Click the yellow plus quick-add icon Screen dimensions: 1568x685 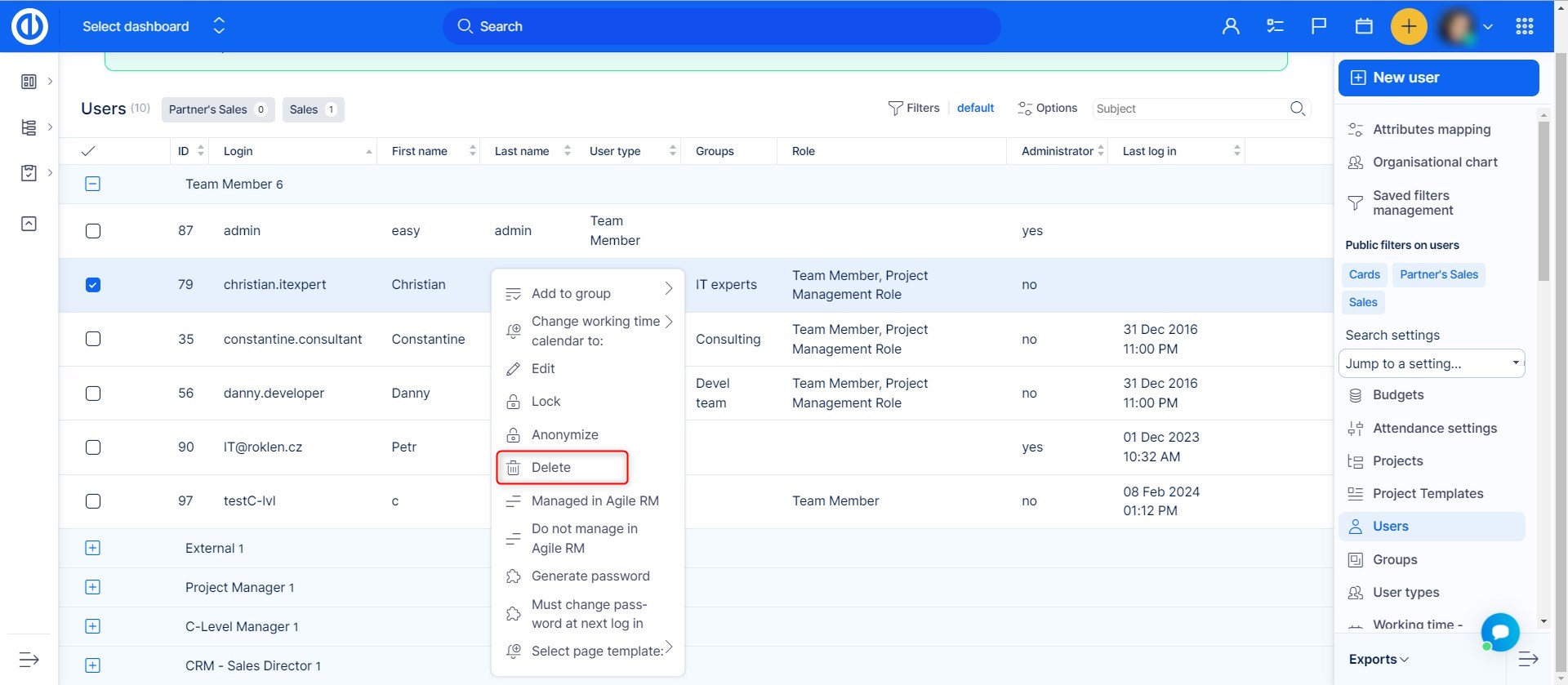(x=1408, y=26)
